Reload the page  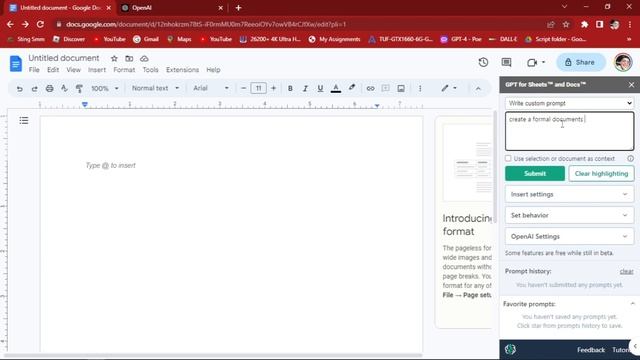coord(40,24)
